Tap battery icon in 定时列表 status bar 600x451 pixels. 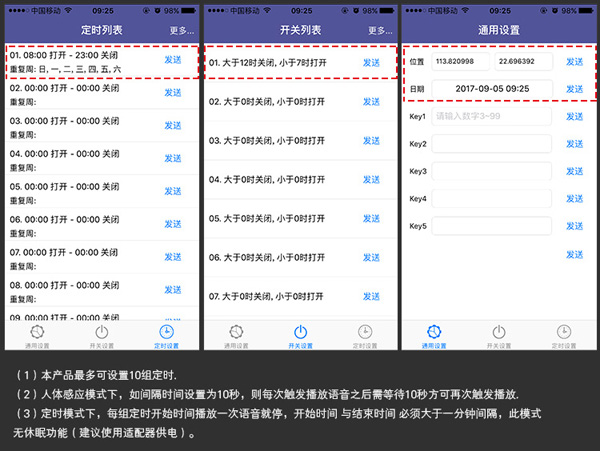pos(189,11)
